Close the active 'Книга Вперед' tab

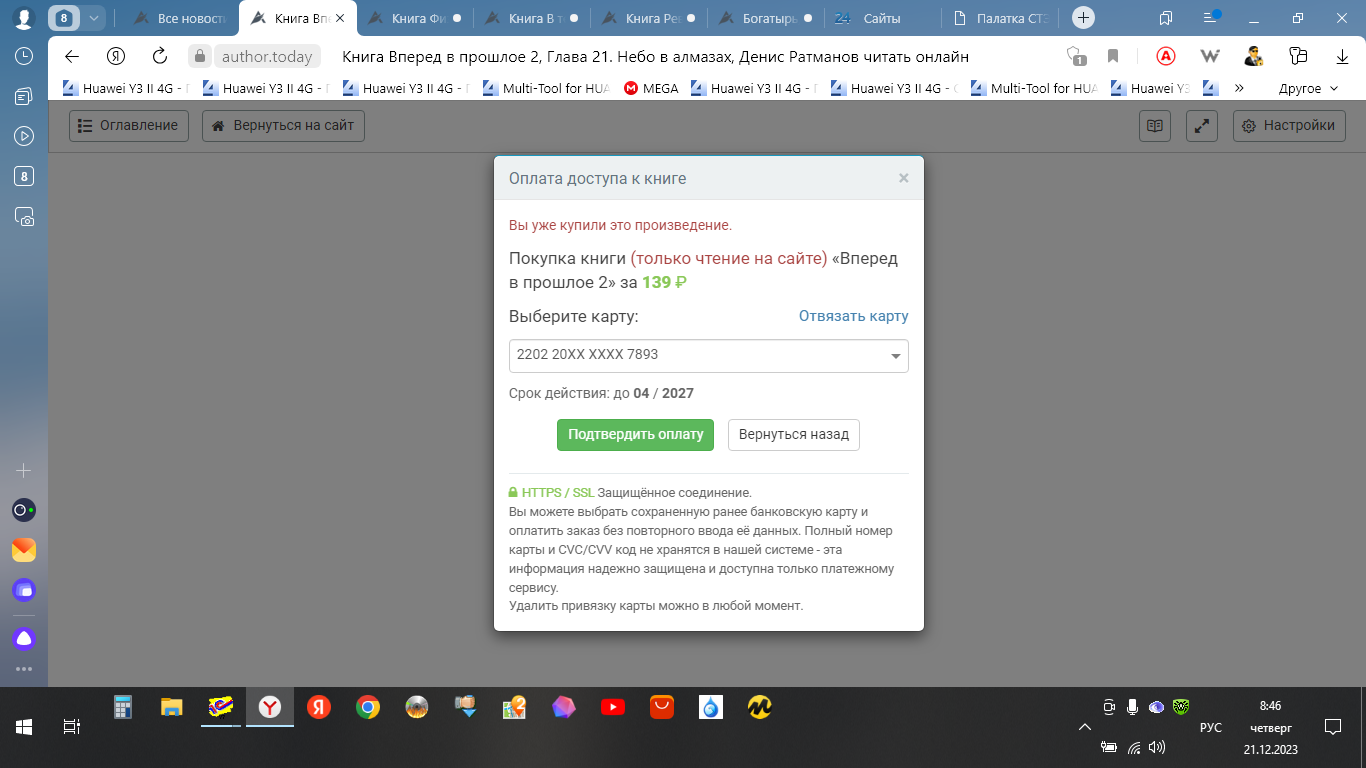pyautogui.click(x=339, y=18)
